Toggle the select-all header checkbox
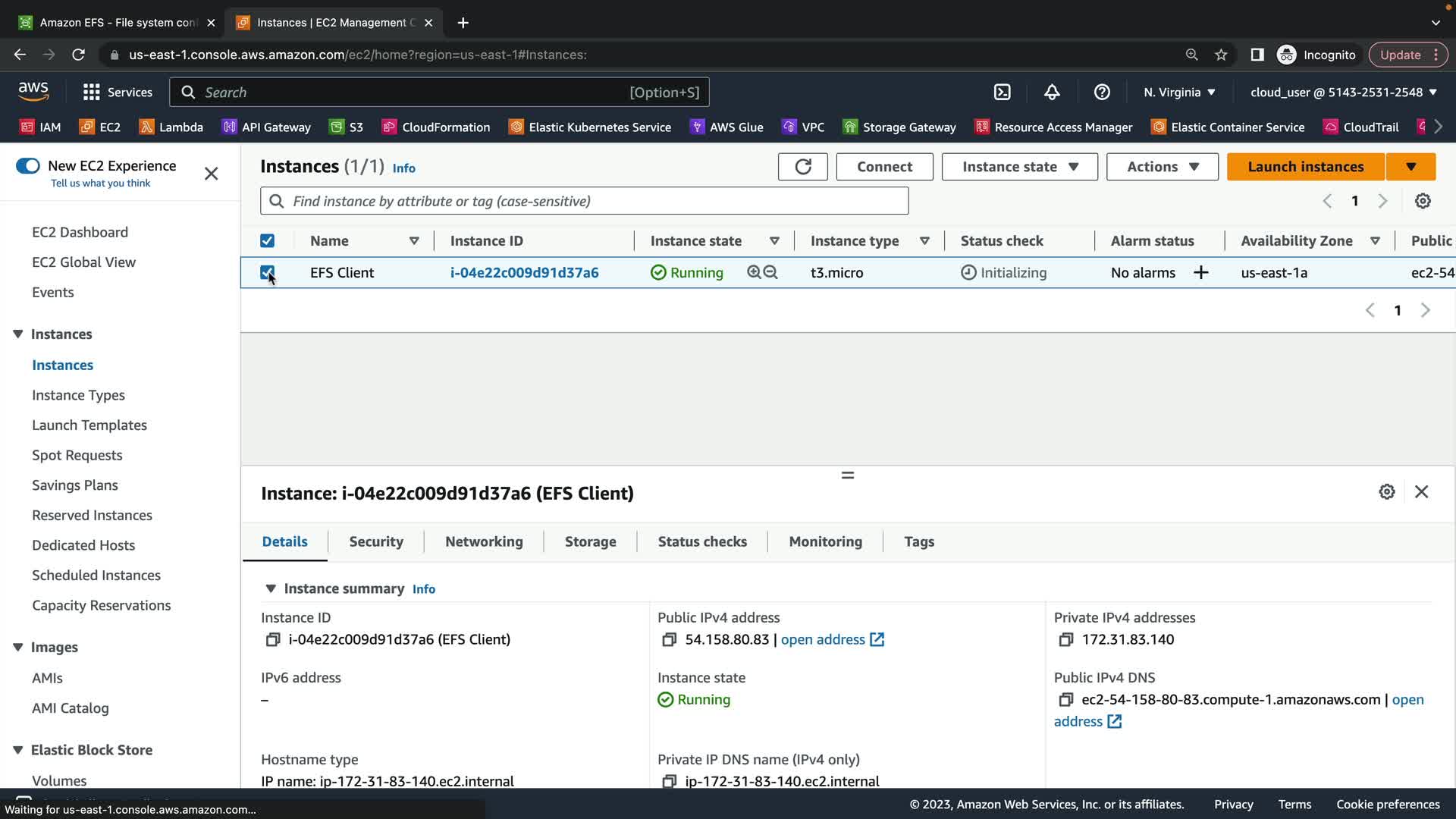1456x819 pixels. pos(267,241)
